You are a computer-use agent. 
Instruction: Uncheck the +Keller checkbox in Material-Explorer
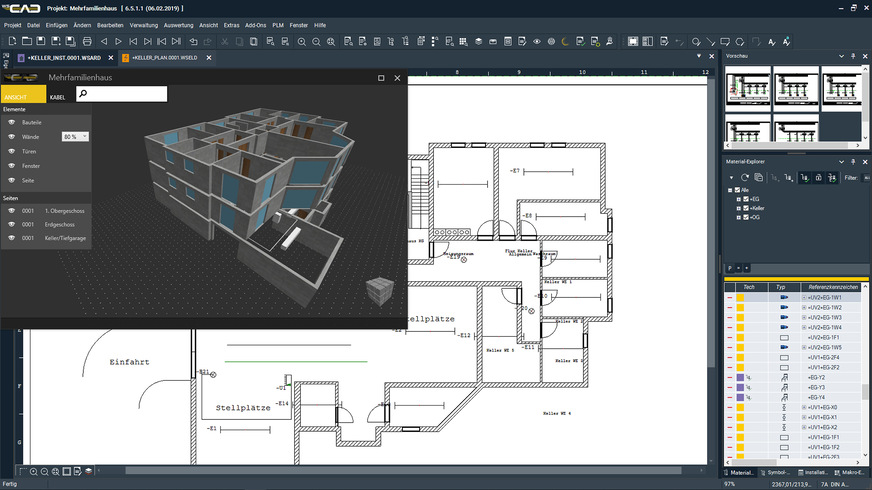(x=745, y=208)
